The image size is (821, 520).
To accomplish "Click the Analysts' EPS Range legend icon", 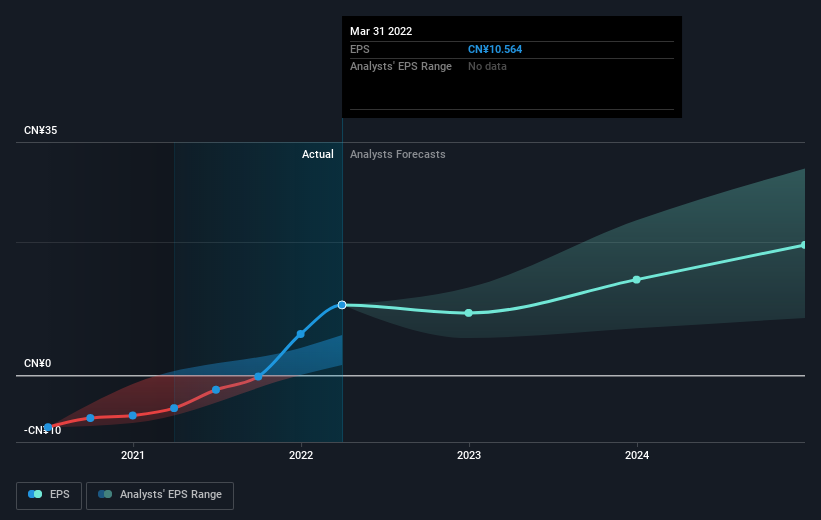I will click(105, 494).
